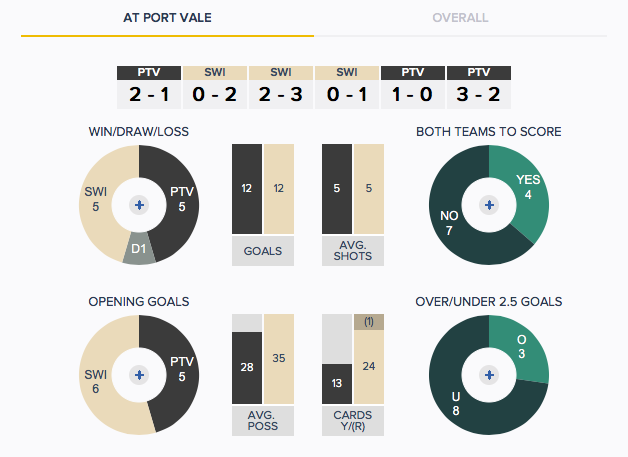Open the SWI 2 - 3 match result
The image size is (628, 457).
(x=281, y=87)
